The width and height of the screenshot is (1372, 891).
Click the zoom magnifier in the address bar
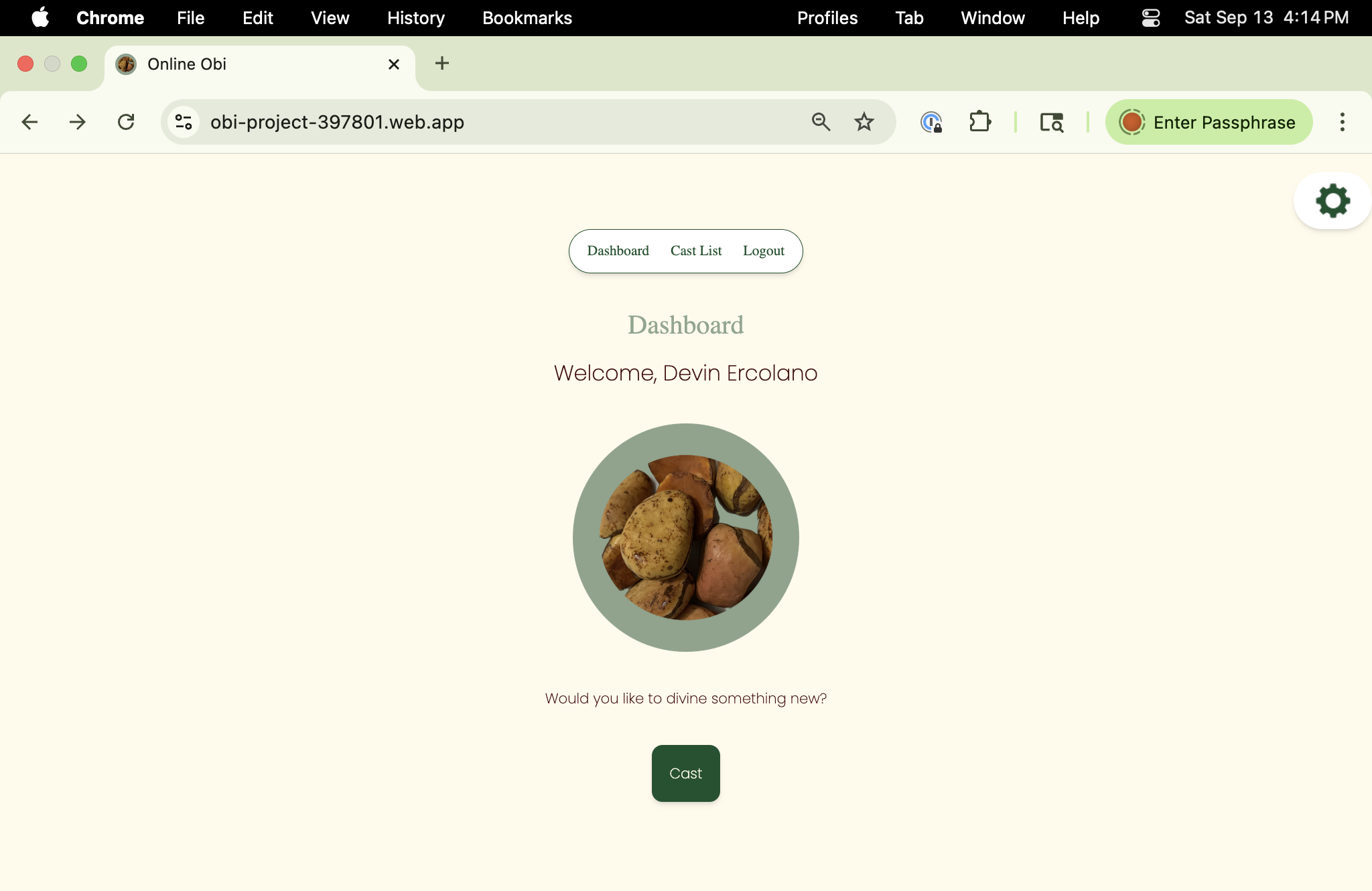[x=821, y=122]
